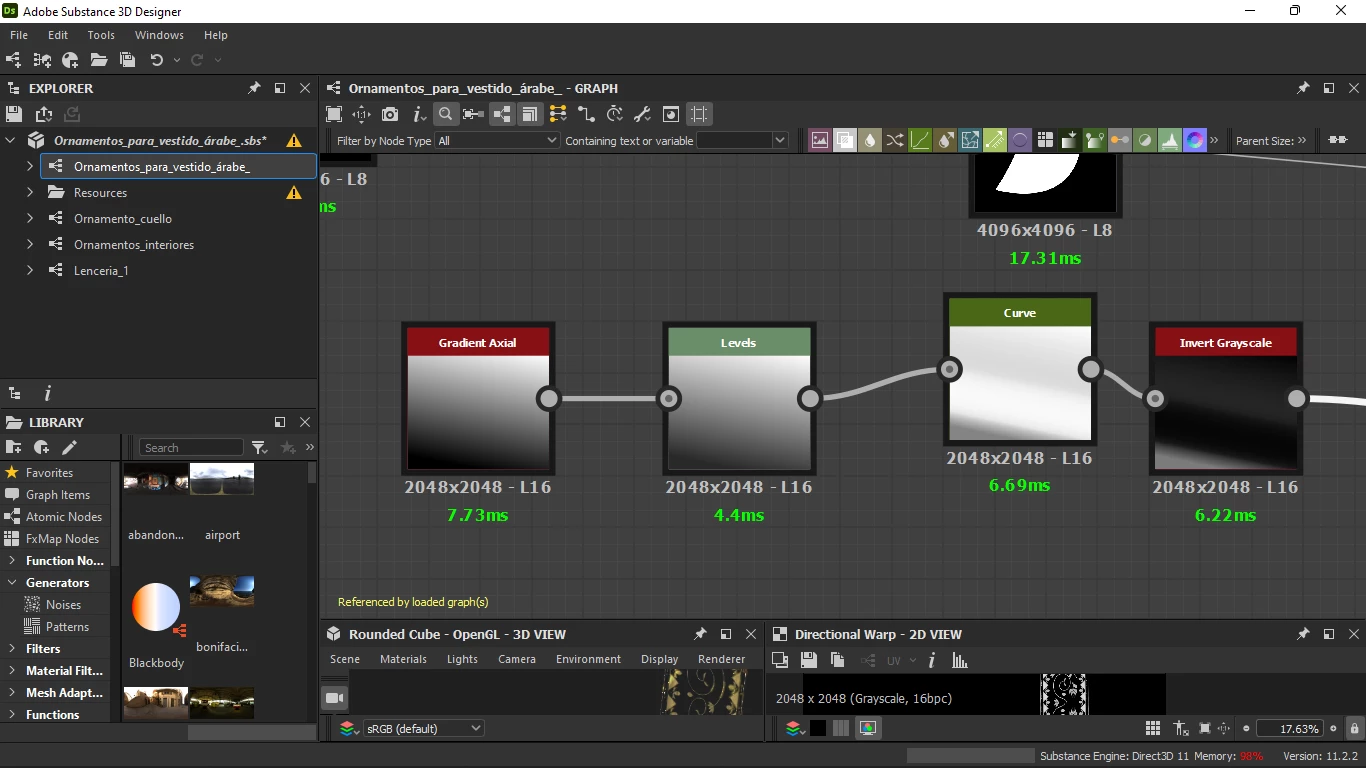This screenshot has height=768, width=1366.
Task: Click the Save package icon in Explorer
Action: 14,114
